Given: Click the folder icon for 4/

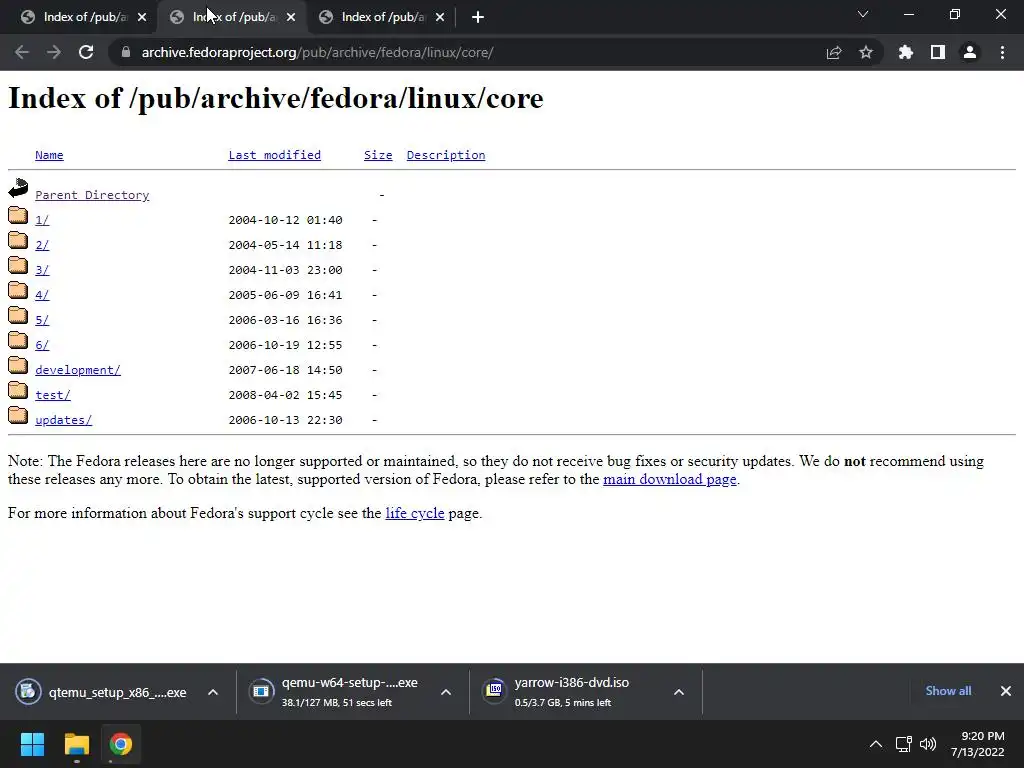Looking at the screenshot, I should tap(18, 289).
